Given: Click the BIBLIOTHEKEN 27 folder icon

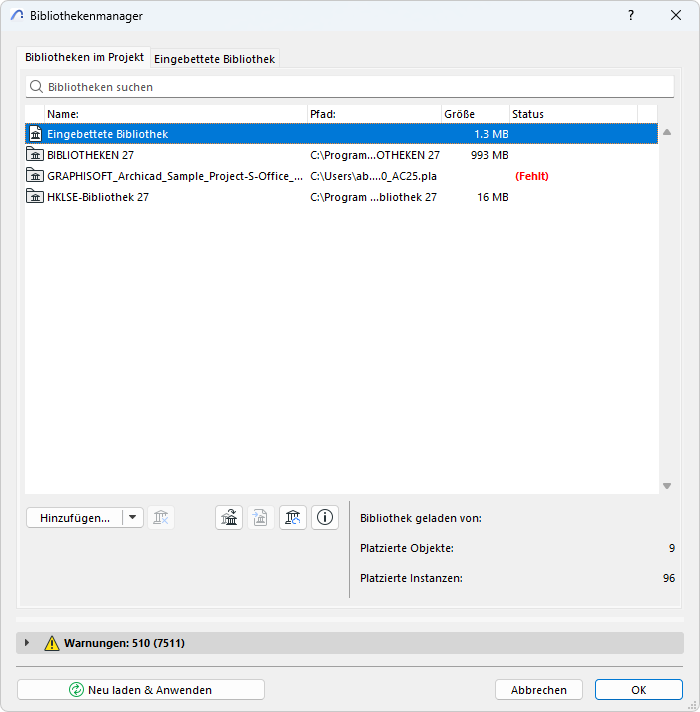Looking at the screenshot, I should tap(35, 154).
